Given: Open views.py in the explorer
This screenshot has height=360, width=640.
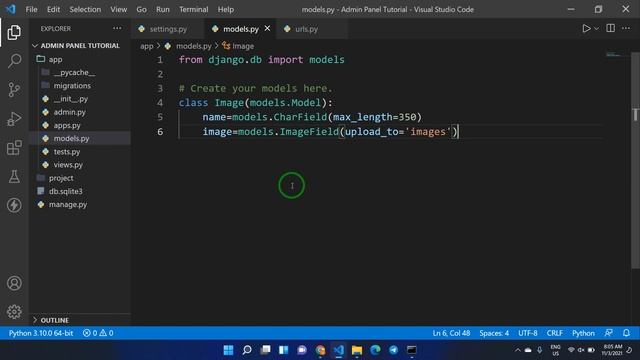Looking at the screenshot, I should (80, 165).
